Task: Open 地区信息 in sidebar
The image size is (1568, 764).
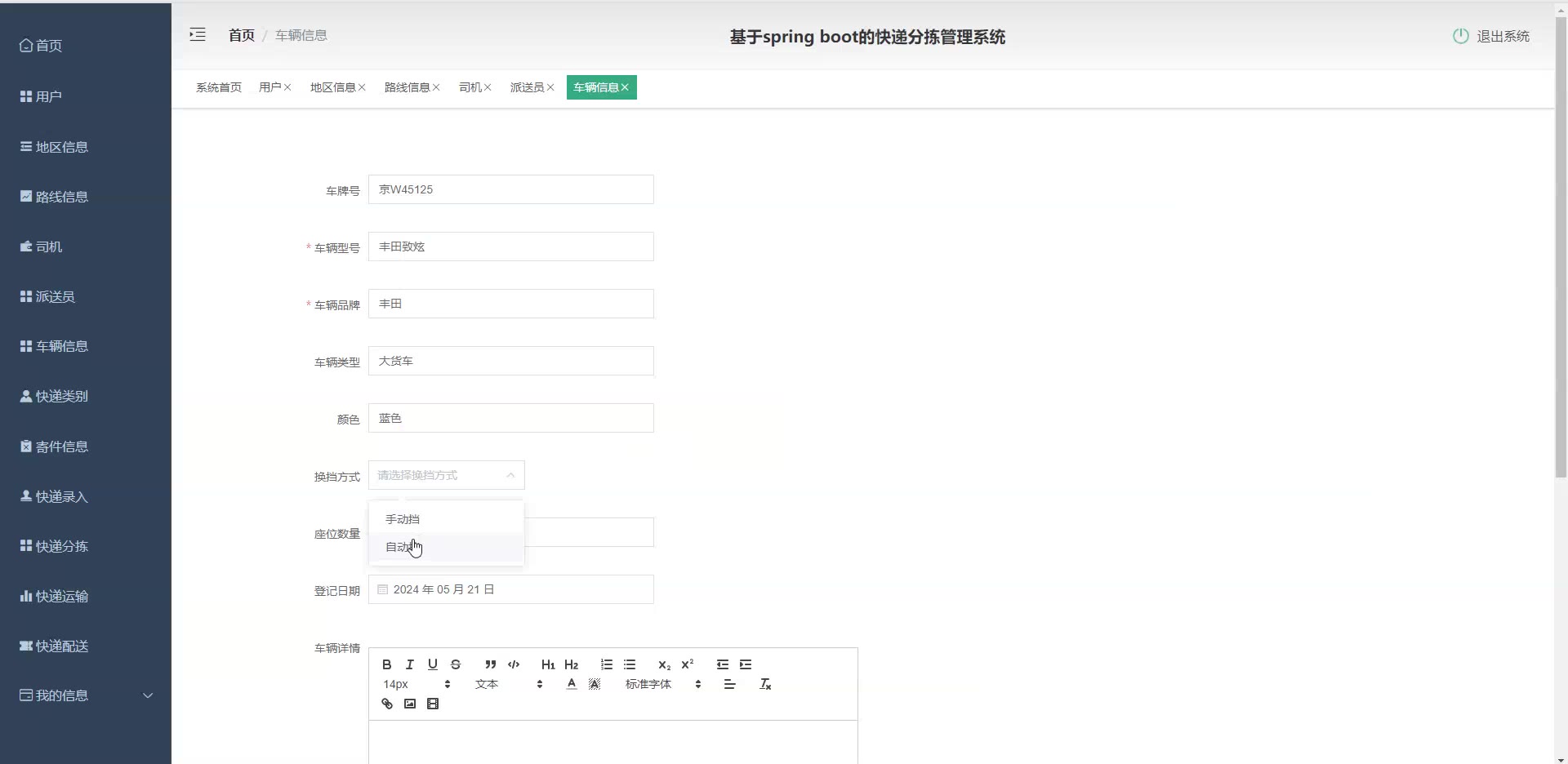Action: coord(86,147)
